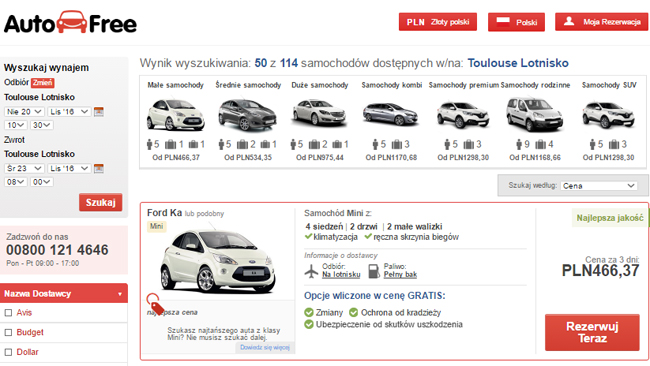This screenshot has height=366, width=650.
Task: Click the Budget supplier name
Action: point(30,332)
